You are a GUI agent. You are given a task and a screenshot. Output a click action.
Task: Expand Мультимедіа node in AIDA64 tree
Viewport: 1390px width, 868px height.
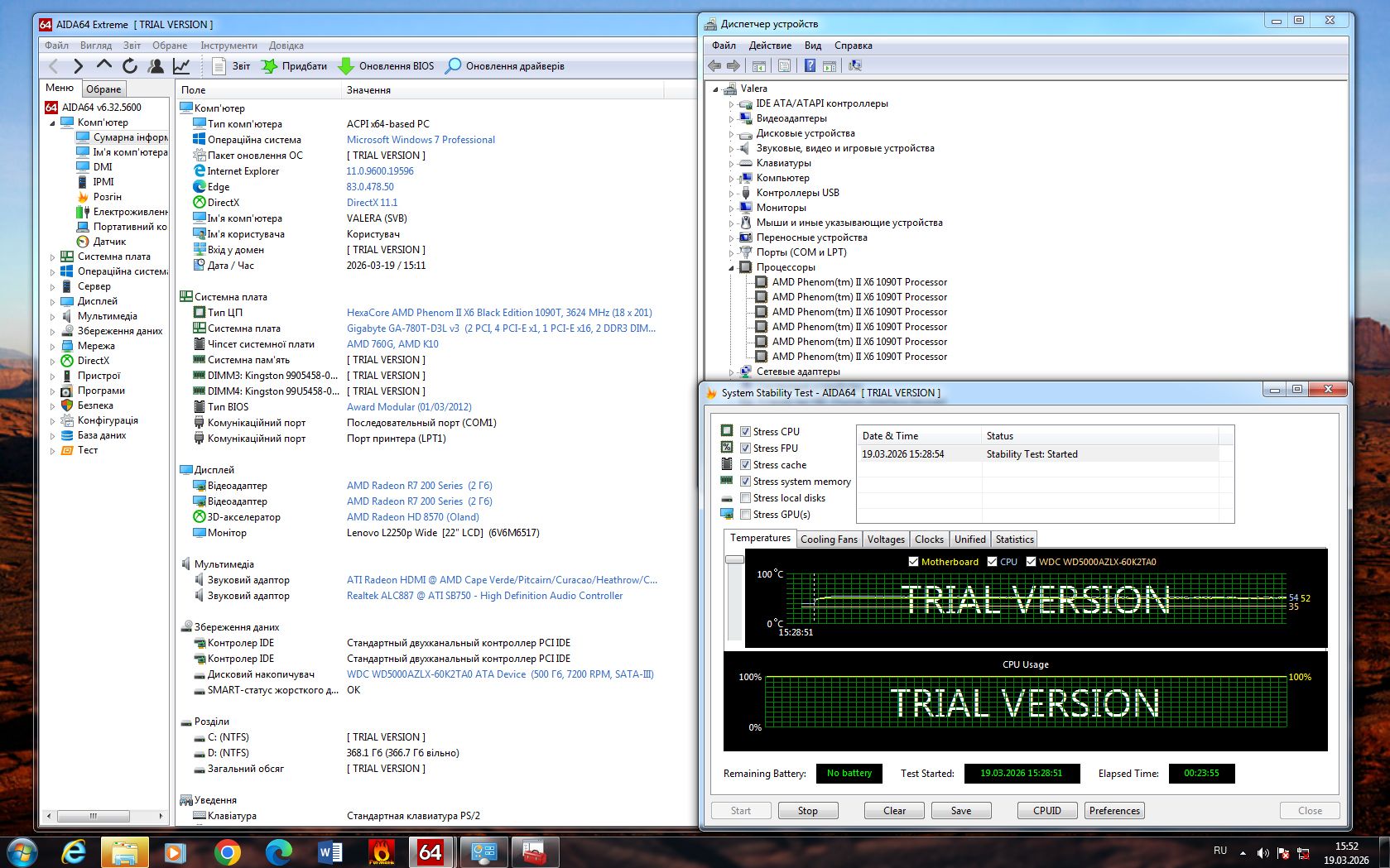(53, 316)
